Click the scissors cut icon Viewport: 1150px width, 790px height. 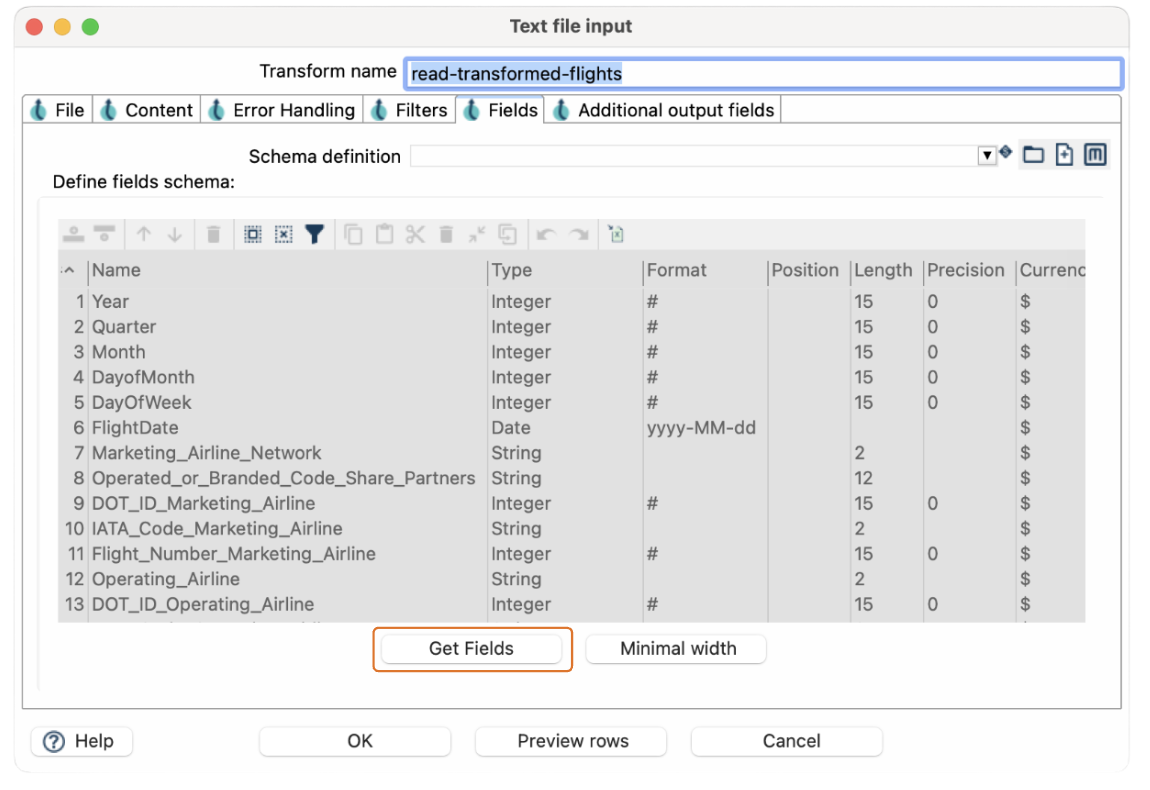(415, 235)
